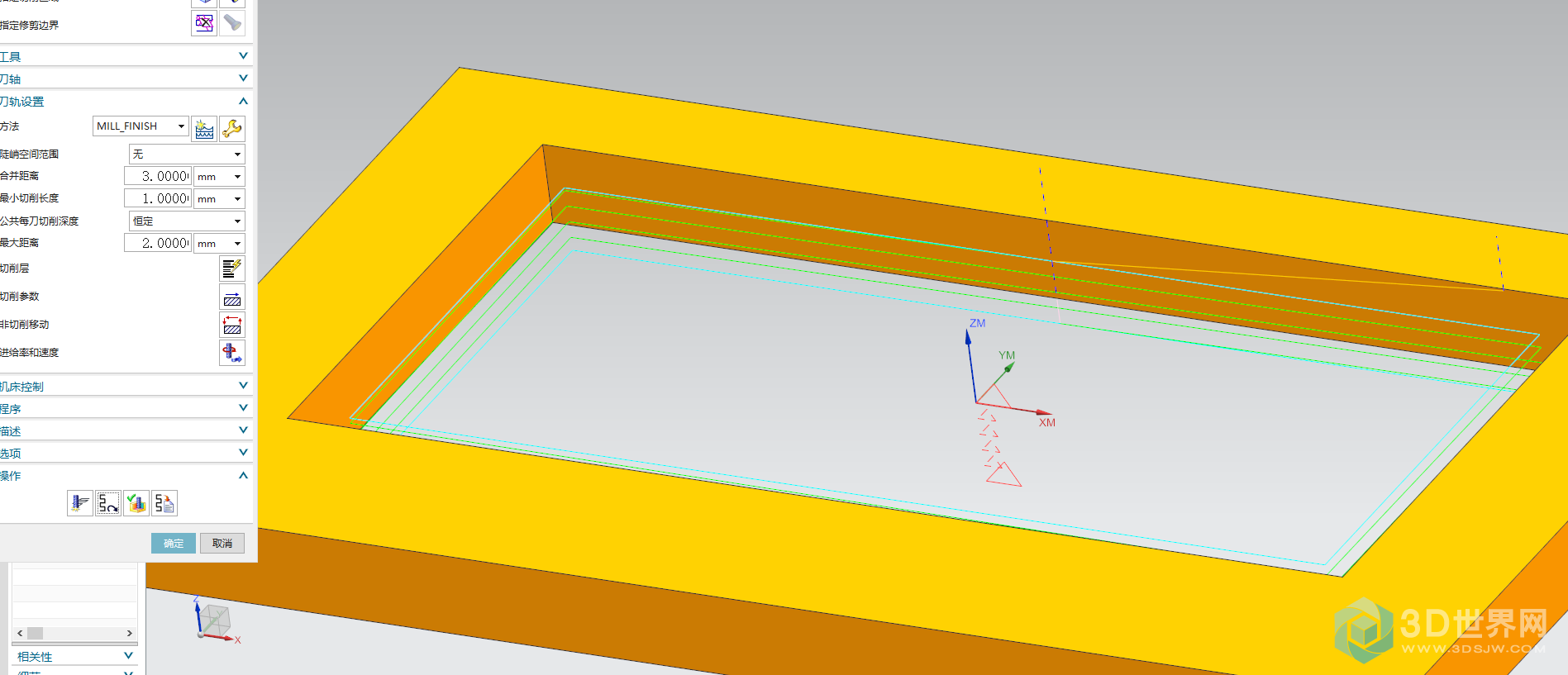Collapse the 操作 section
The width and height of the screenshot is (1568, 675).
click(x=243, y=475)
